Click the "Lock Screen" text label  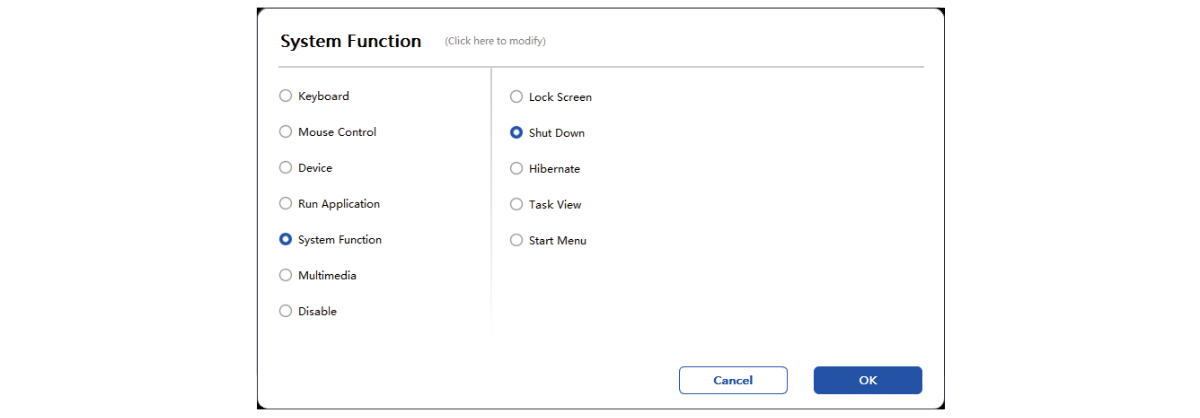pyautogui.click(x=560, y=97)
